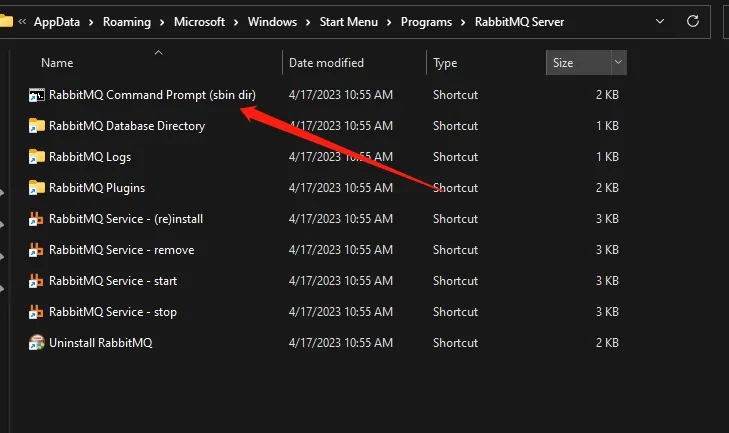Navigate to Start Menu in breadcrumb

[349, 22]
